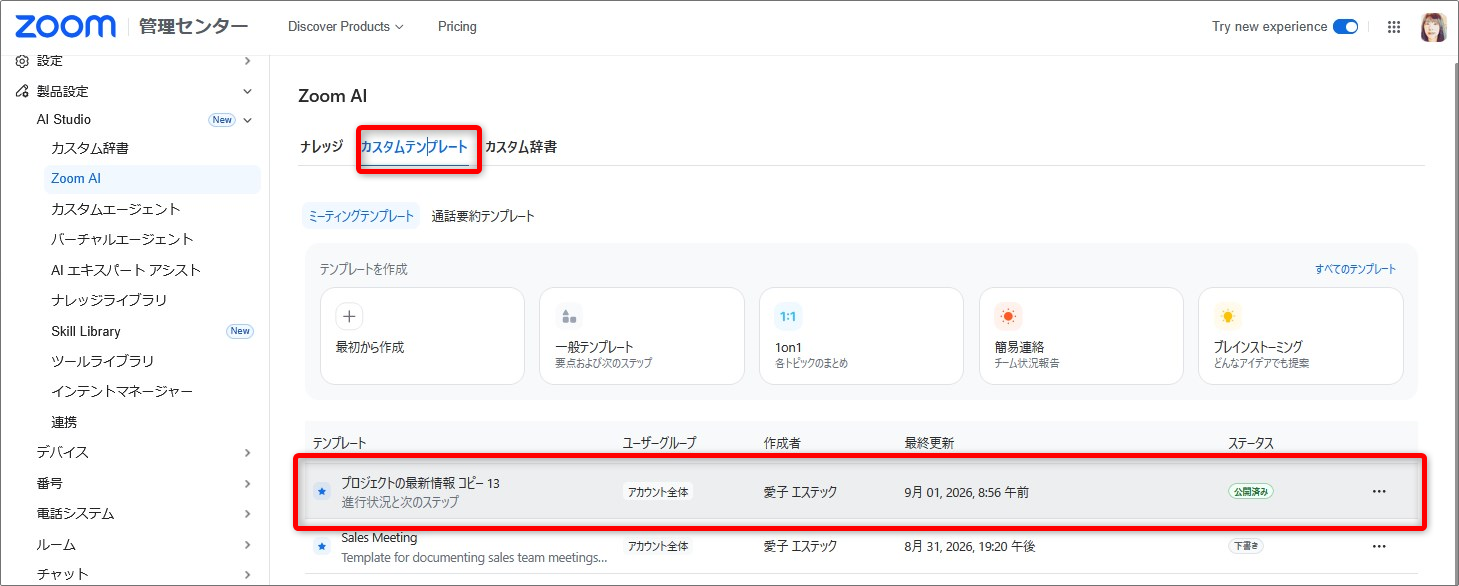Viewport: 1459px width, 586px height.
Task: Choose the 1on1 template icon
Action: [x=788, y=317]
